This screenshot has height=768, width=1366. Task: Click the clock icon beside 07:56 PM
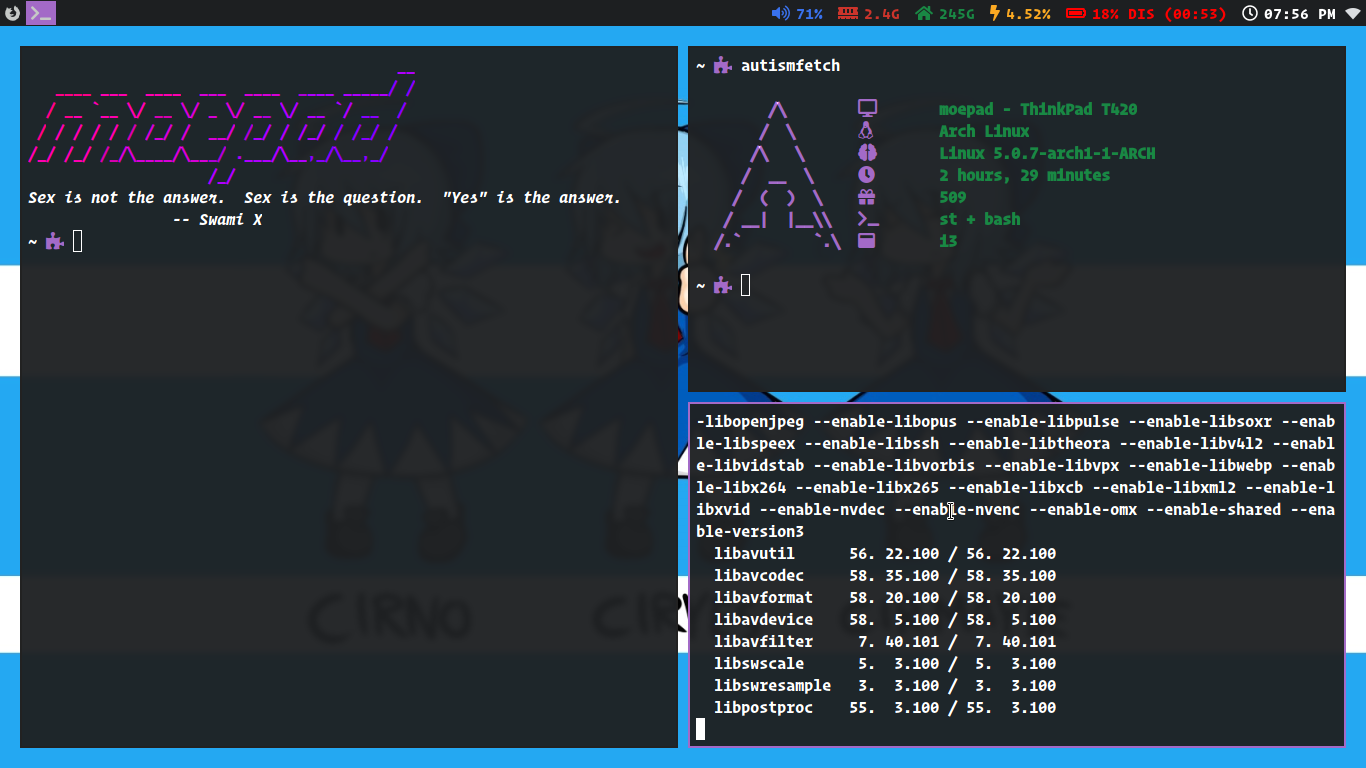click(x=1250, y=13)
